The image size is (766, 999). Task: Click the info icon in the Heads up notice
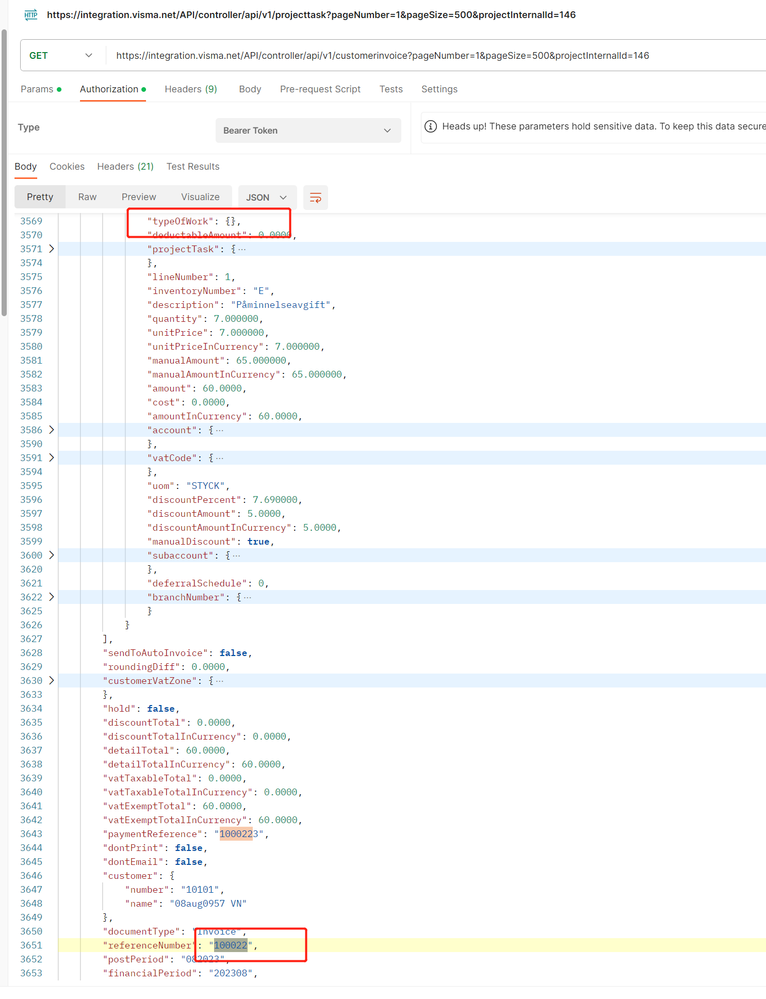tap(431, 126)
